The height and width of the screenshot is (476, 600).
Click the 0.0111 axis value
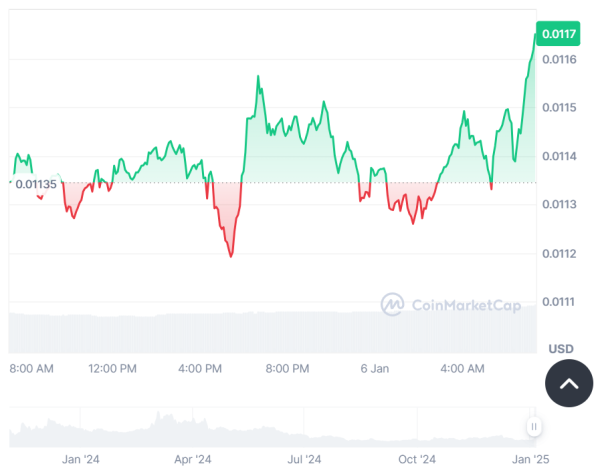point(558,302)
